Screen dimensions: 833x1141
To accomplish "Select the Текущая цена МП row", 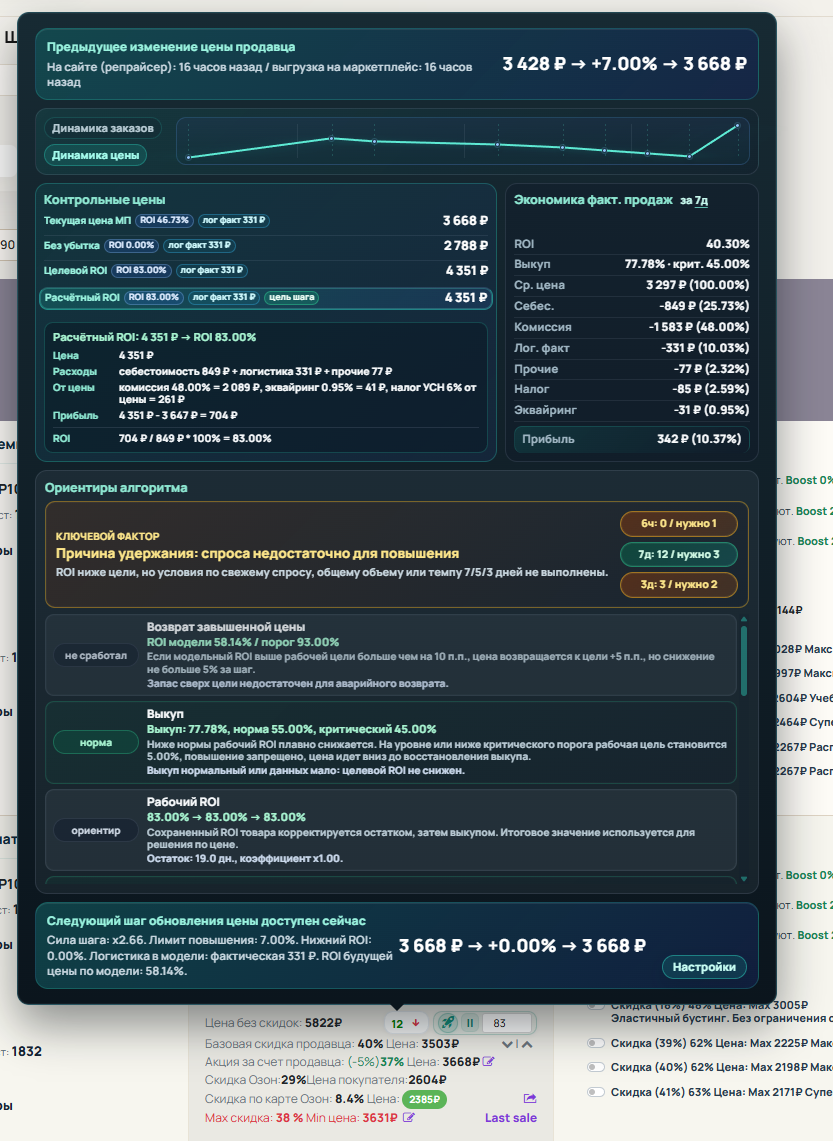I will [x=266, y=220].
